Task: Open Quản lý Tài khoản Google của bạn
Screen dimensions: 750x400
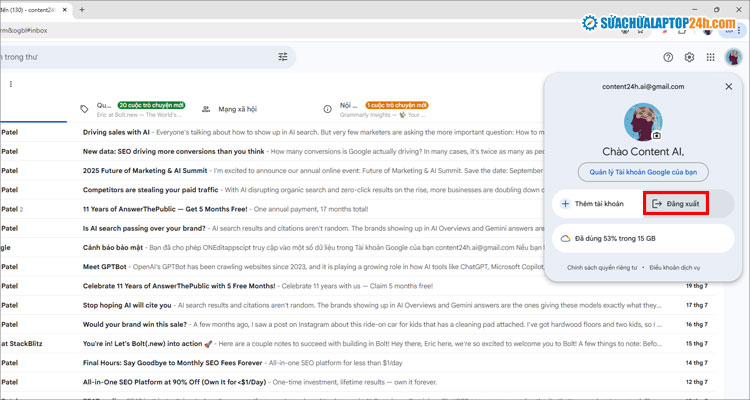Action: click(x=643, y=172)
